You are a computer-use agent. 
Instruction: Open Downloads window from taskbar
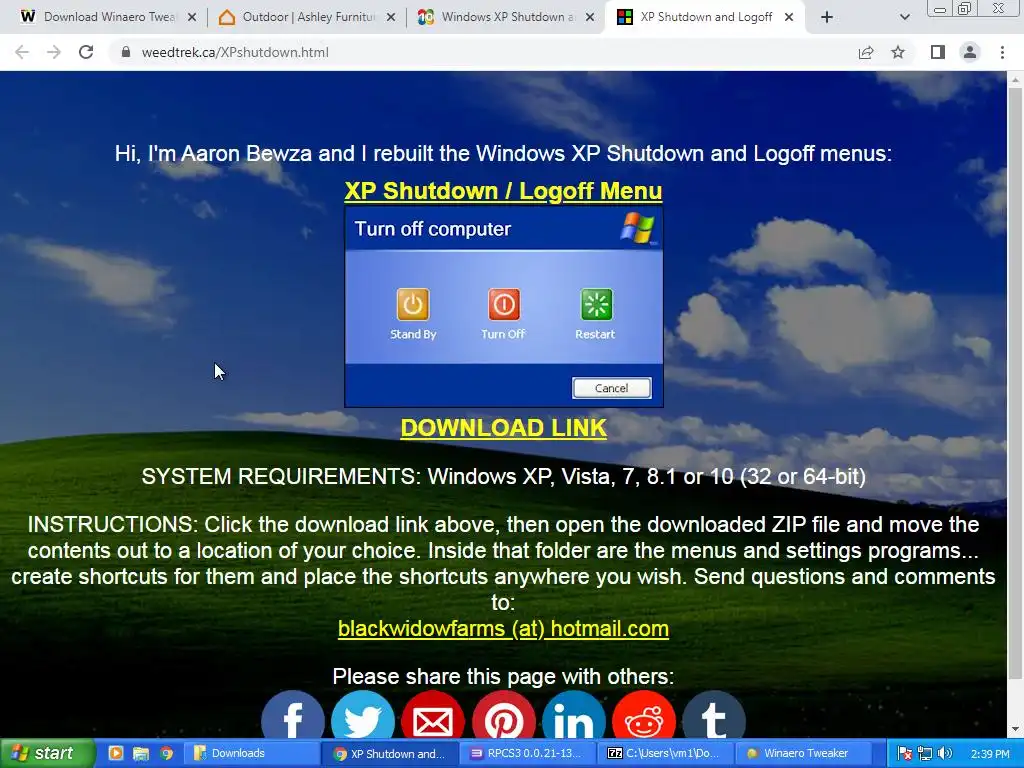click(x=250, y=754)
